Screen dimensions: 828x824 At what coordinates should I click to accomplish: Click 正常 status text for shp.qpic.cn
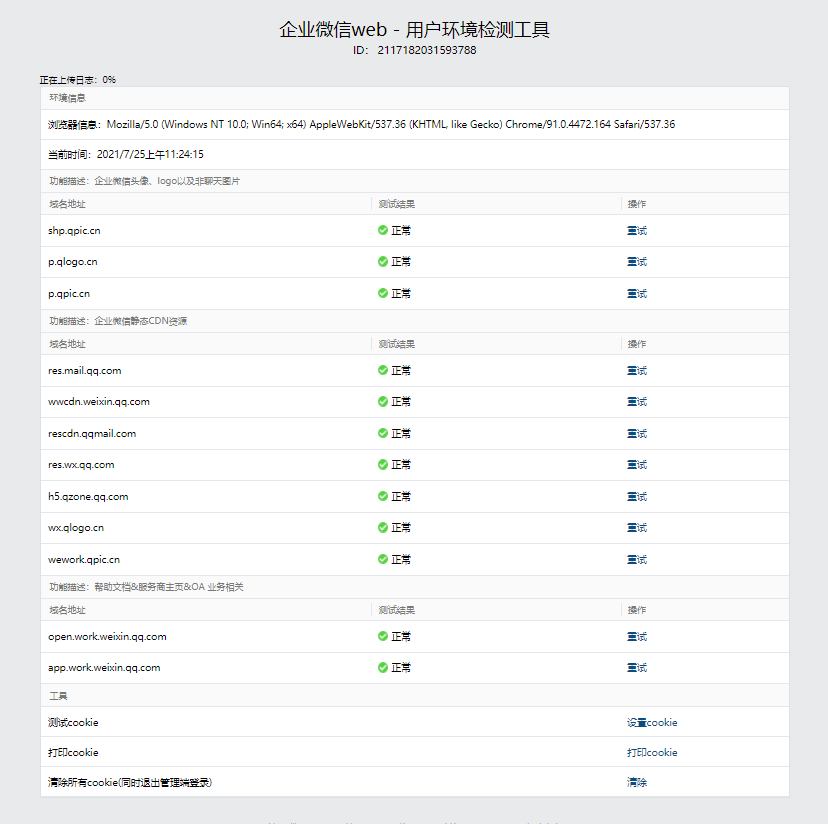coord(401,230)
